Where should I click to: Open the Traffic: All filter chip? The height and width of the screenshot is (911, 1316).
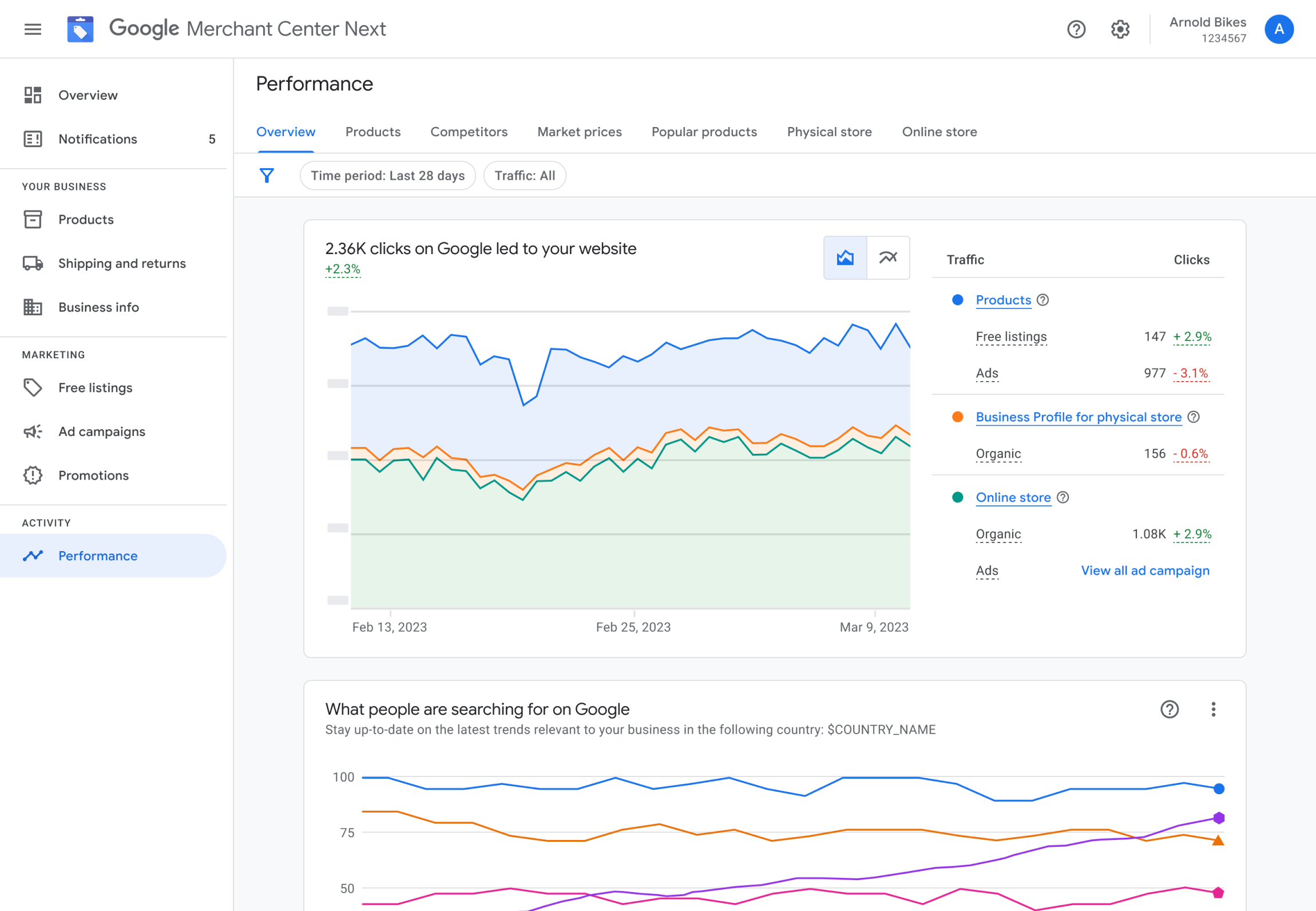click(x=525, y=176)
